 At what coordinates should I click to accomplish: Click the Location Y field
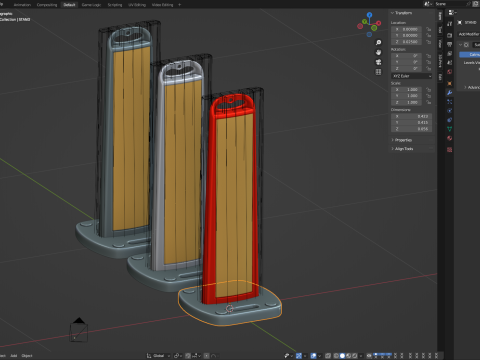[407, 35]
